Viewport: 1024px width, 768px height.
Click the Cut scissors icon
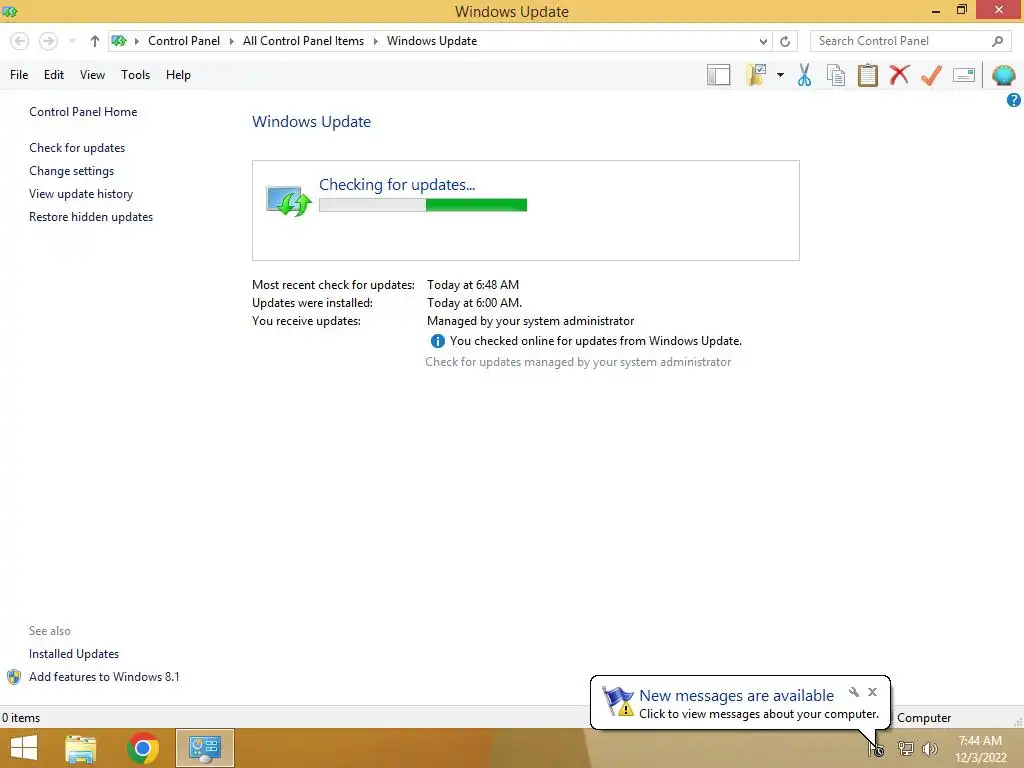804,75
